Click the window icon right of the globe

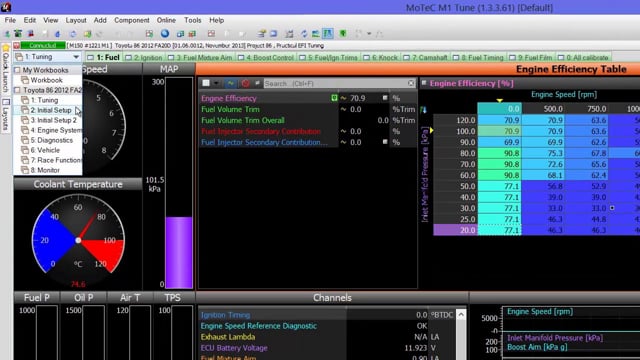180,34
